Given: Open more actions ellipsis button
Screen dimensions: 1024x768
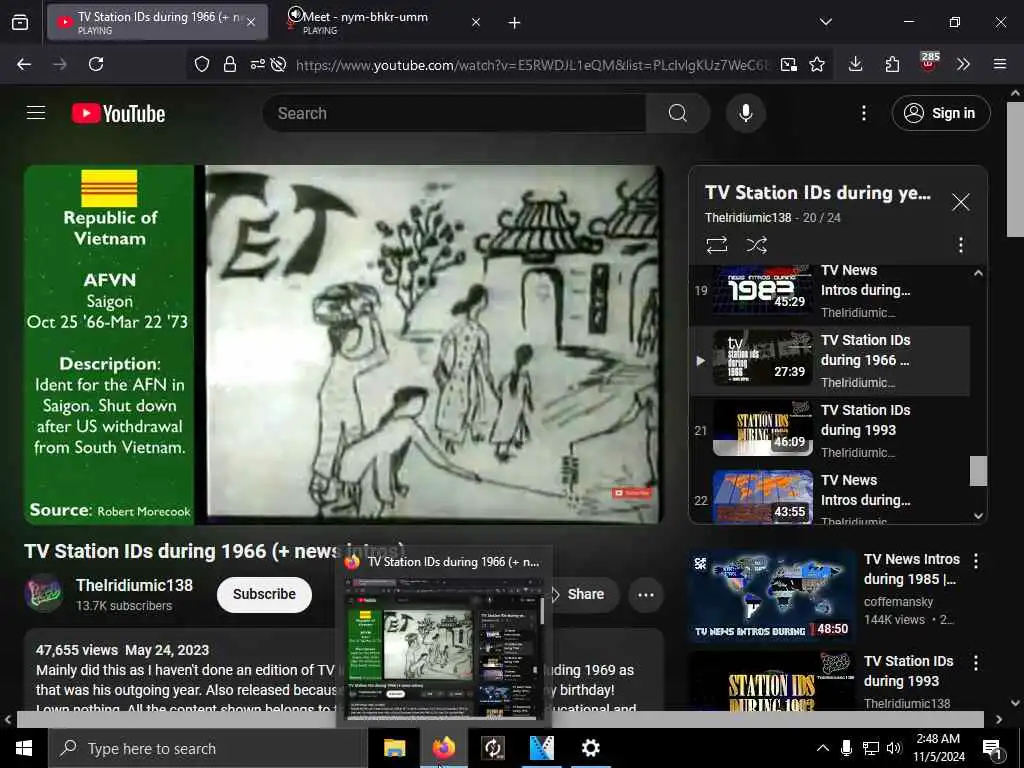Looking at the screenshot, I should coord(646,594).
